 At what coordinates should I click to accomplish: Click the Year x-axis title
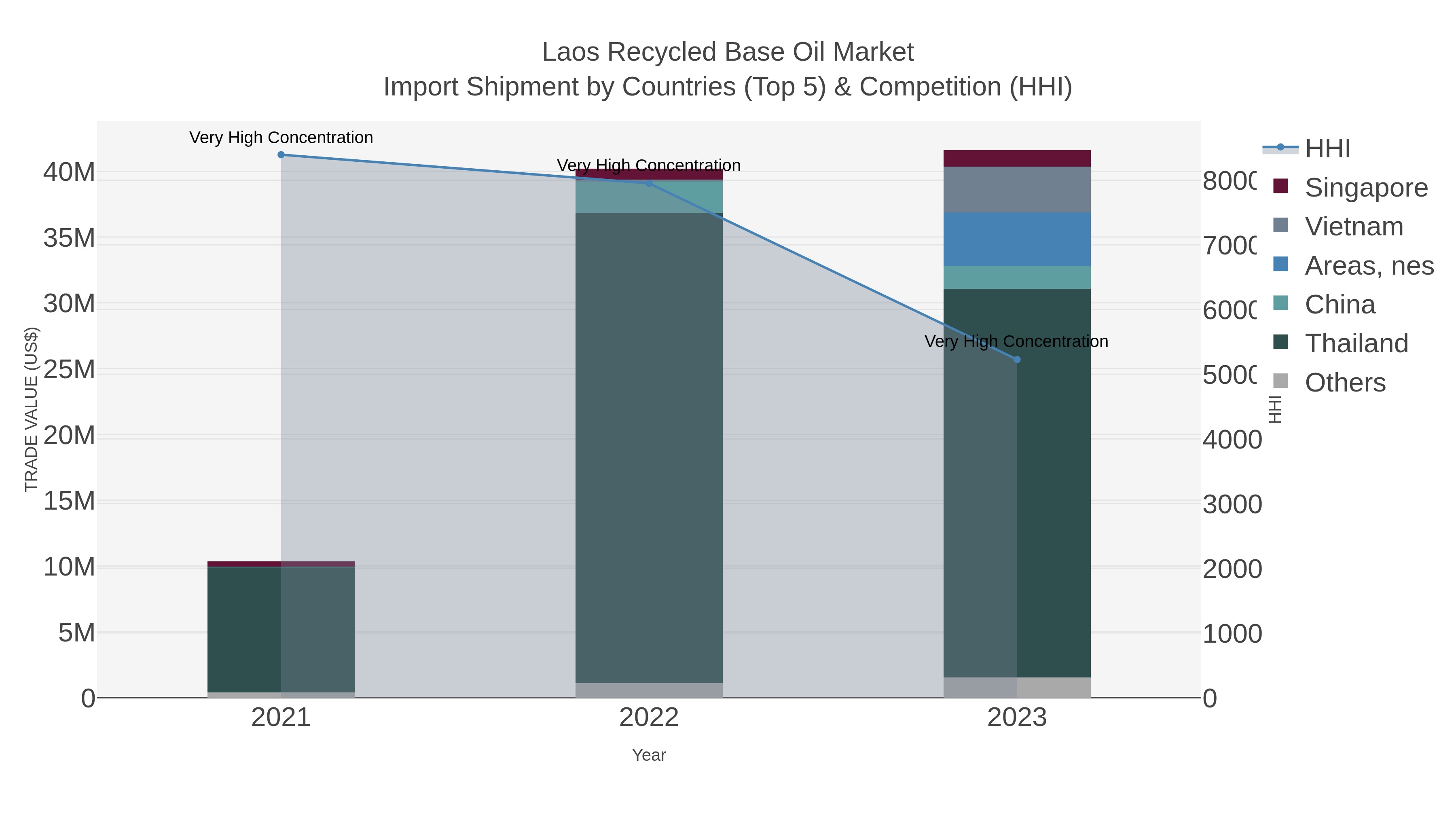(649, 755)
